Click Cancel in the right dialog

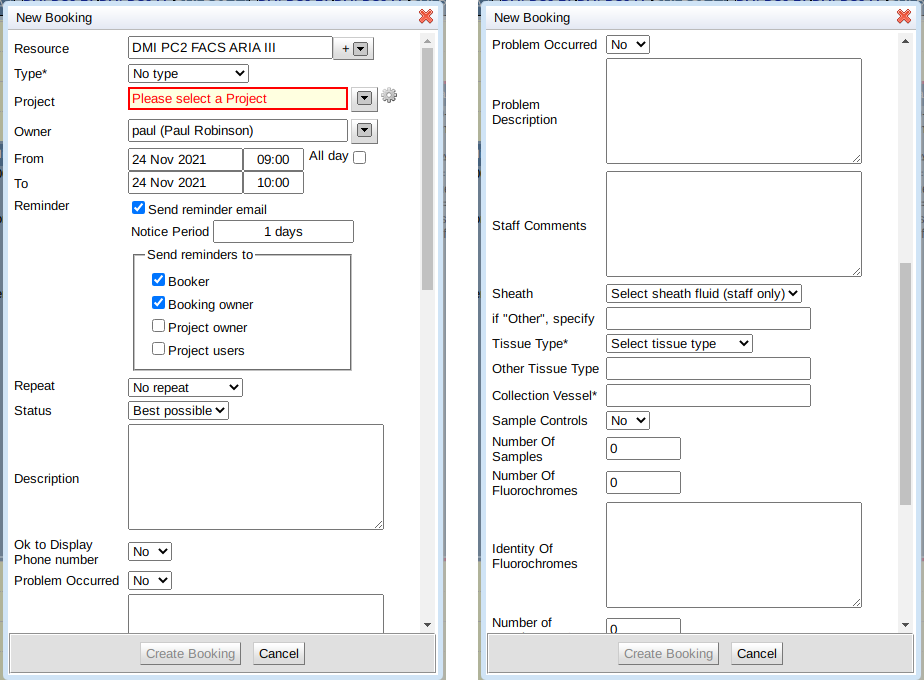(756, 653)
